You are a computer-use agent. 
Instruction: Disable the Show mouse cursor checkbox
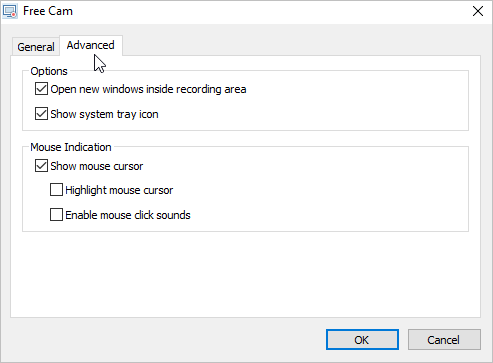(41, 166)
